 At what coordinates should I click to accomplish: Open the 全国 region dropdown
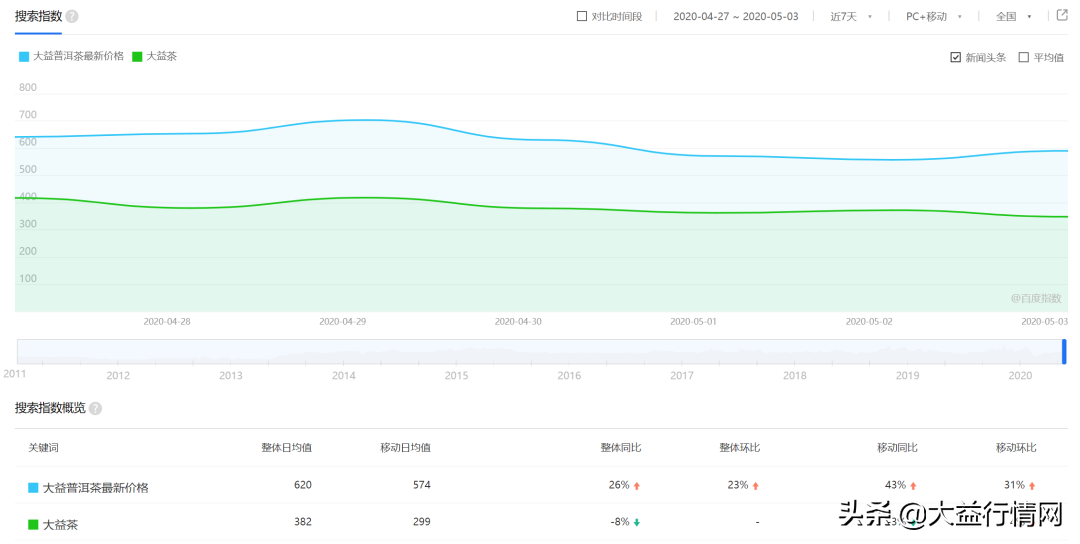[1014, 17]
